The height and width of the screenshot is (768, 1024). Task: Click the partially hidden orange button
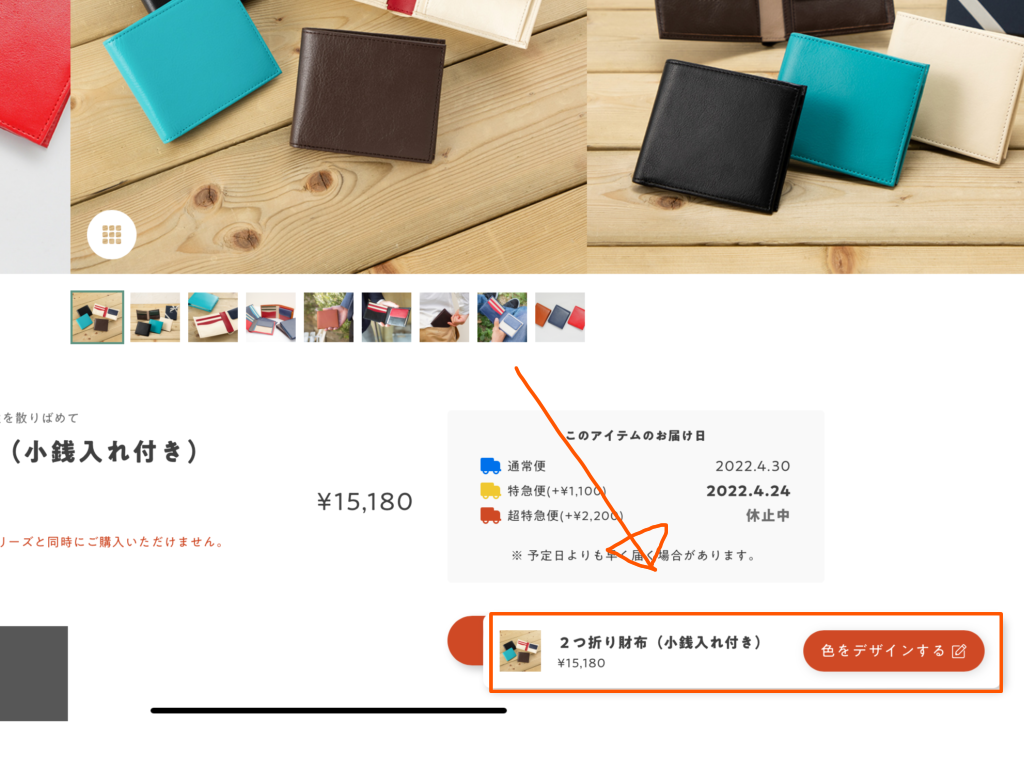click(469, 641)
